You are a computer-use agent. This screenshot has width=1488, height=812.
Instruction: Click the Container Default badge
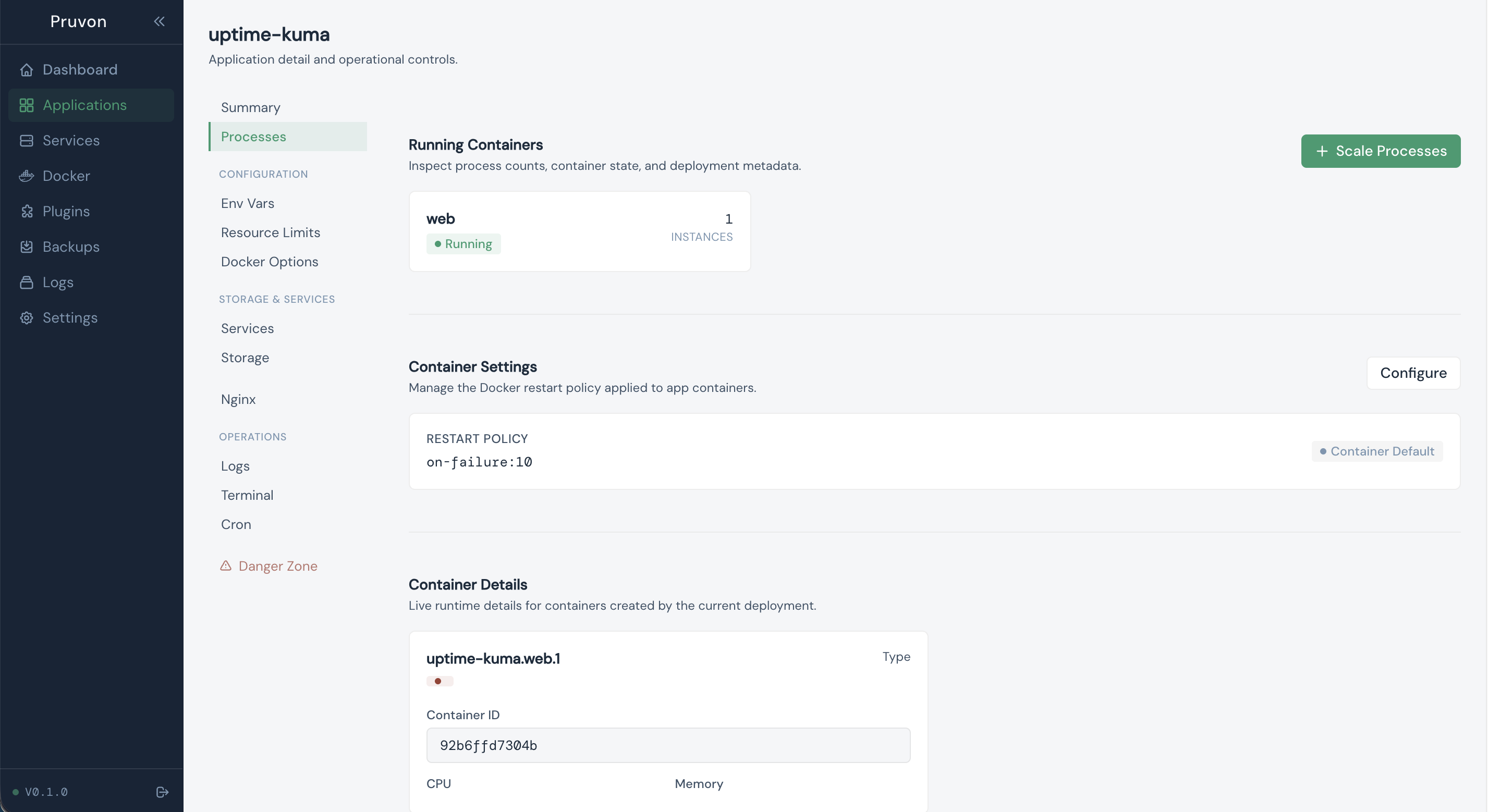coord(1377,452)
